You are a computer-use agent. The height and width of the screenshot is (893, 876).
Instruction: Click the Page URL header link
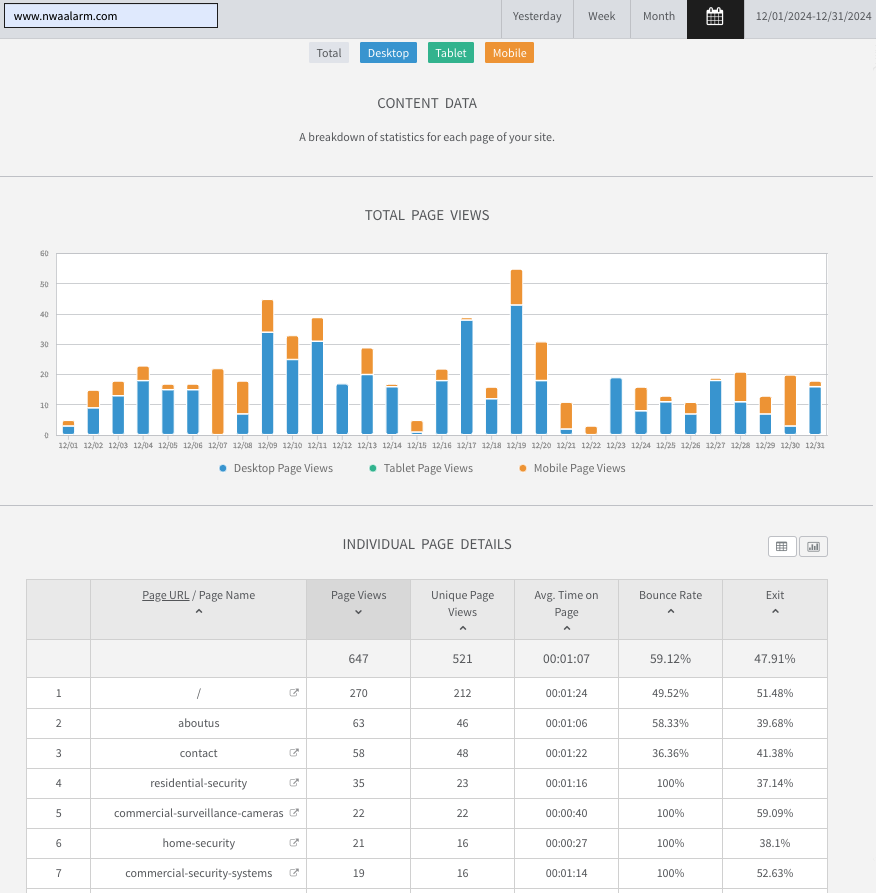165,595
